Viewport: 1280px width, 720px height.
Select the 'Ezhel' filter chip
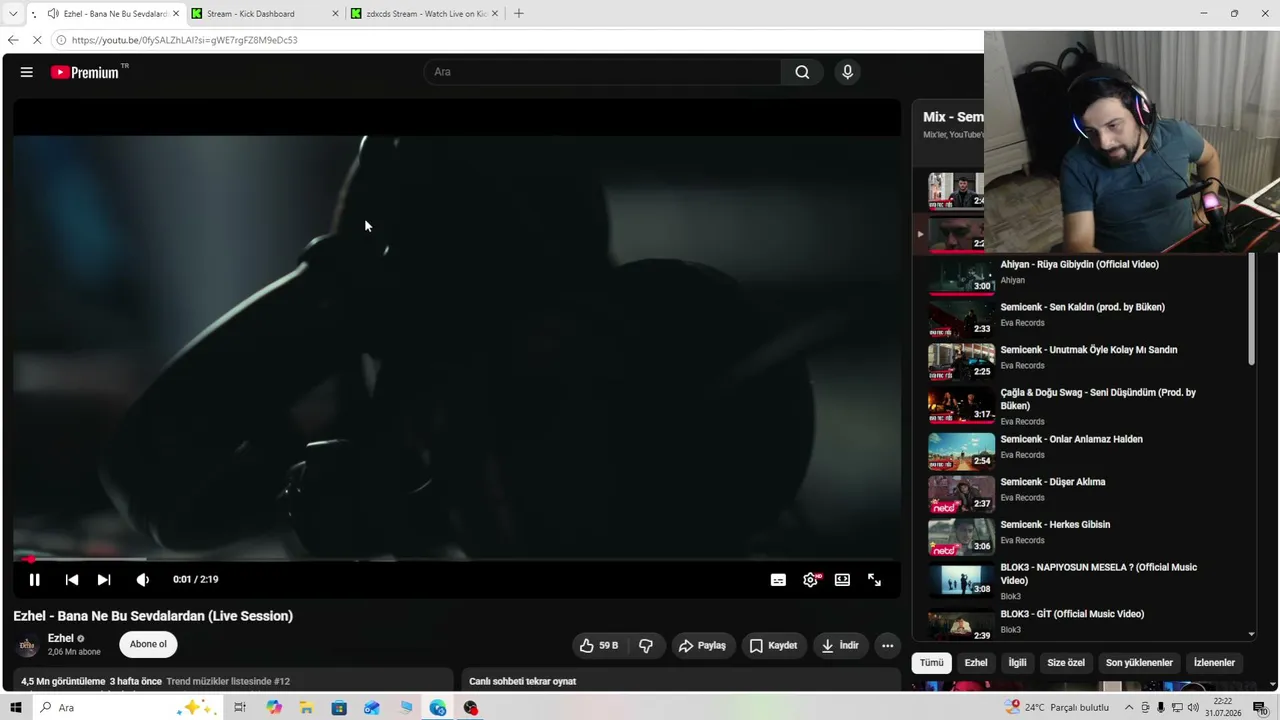976,663
